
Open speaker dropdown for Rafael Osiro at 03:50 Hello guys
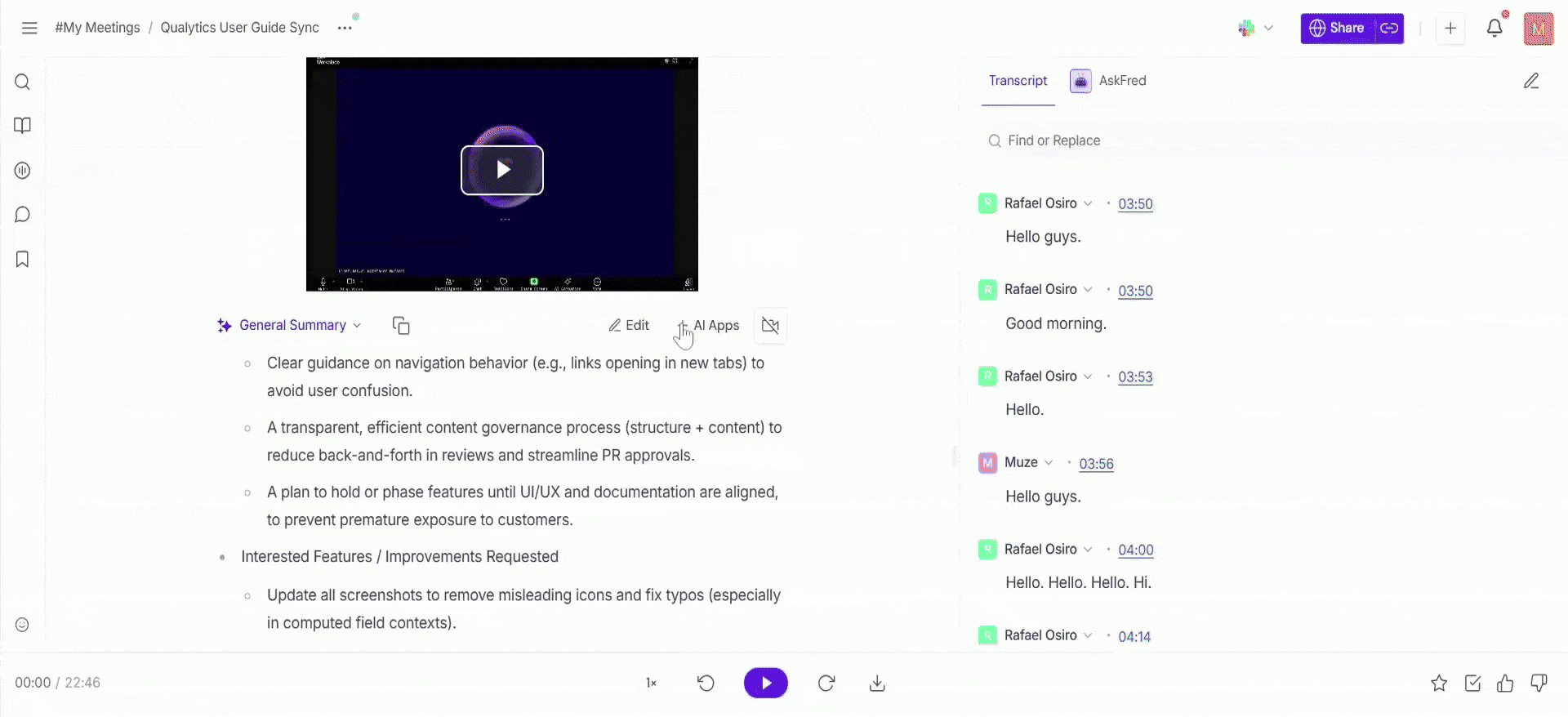coord(1088,203)
